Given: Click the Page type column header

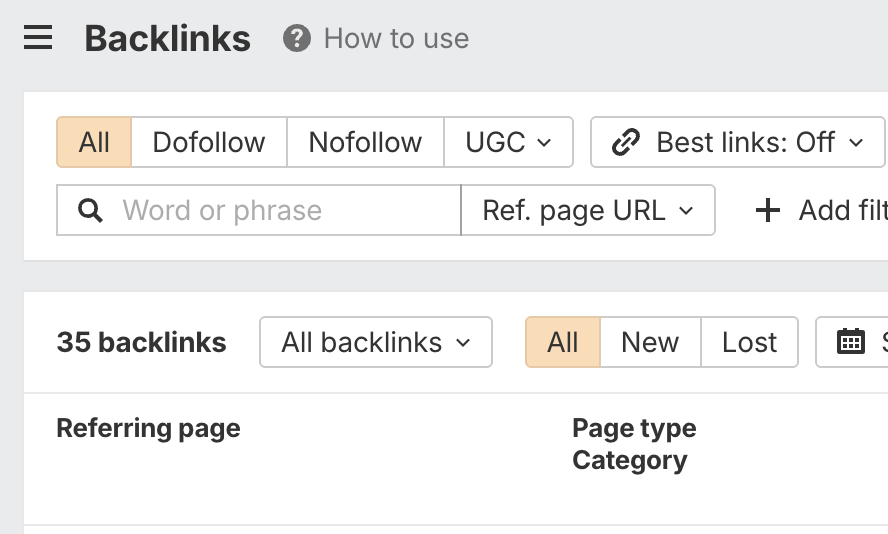Looking at the screenshot, I should tap(634, 428).
